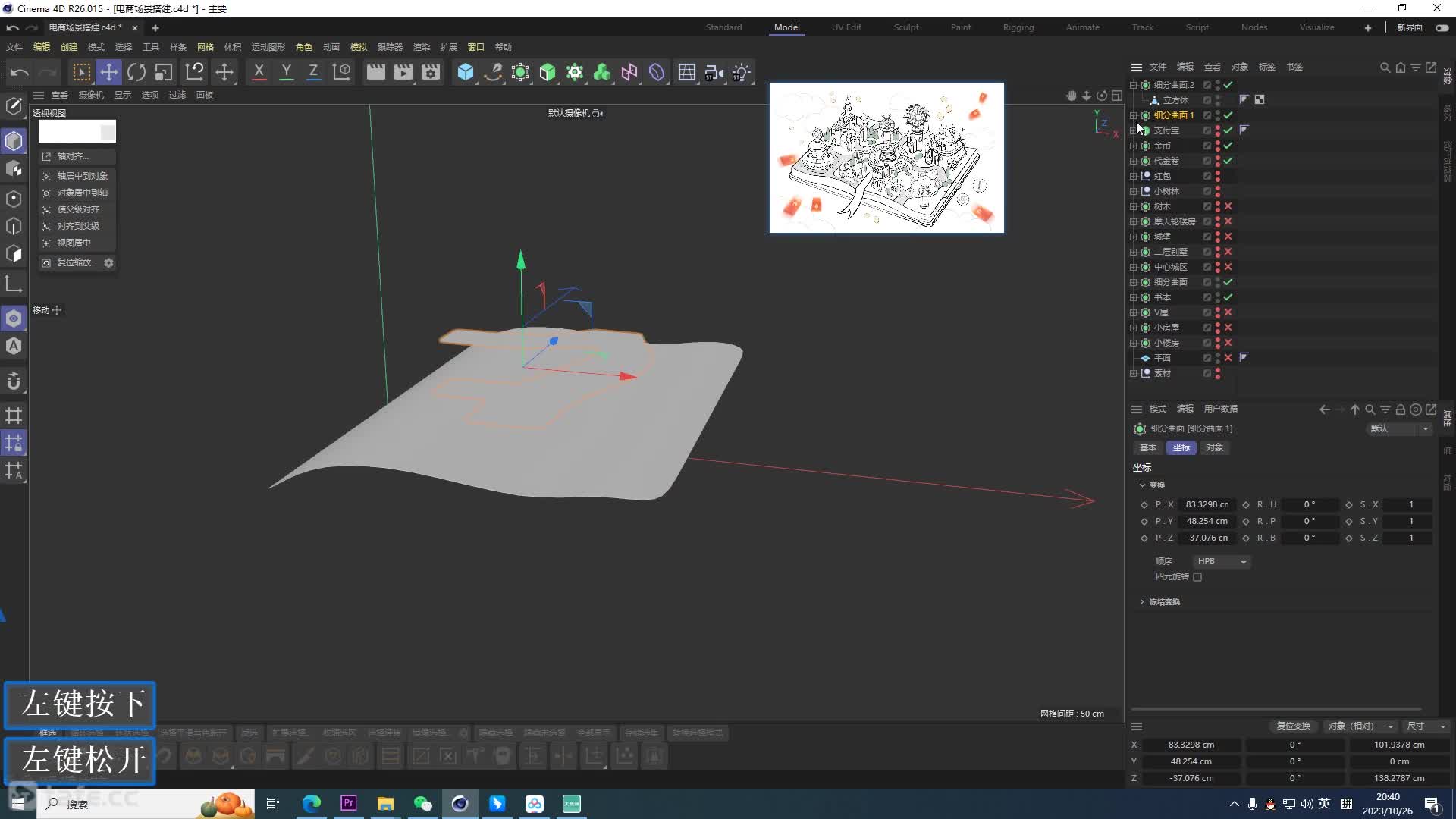Disable the 书本 object checkmark

tap(1228, 297)
